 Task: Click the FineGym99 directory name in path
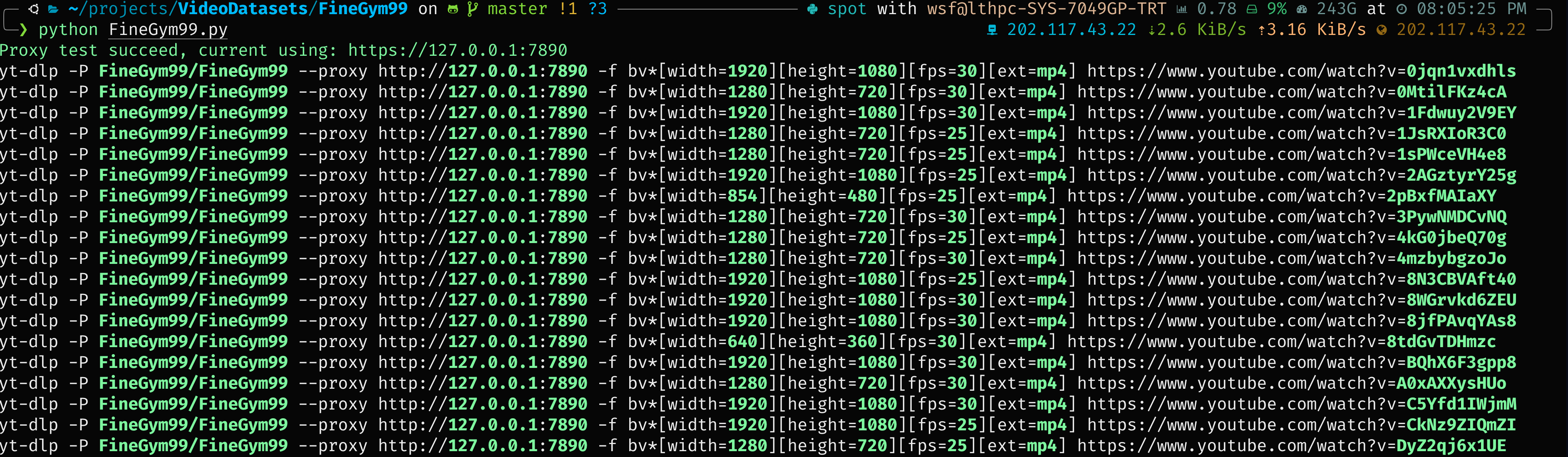point(363,8)
